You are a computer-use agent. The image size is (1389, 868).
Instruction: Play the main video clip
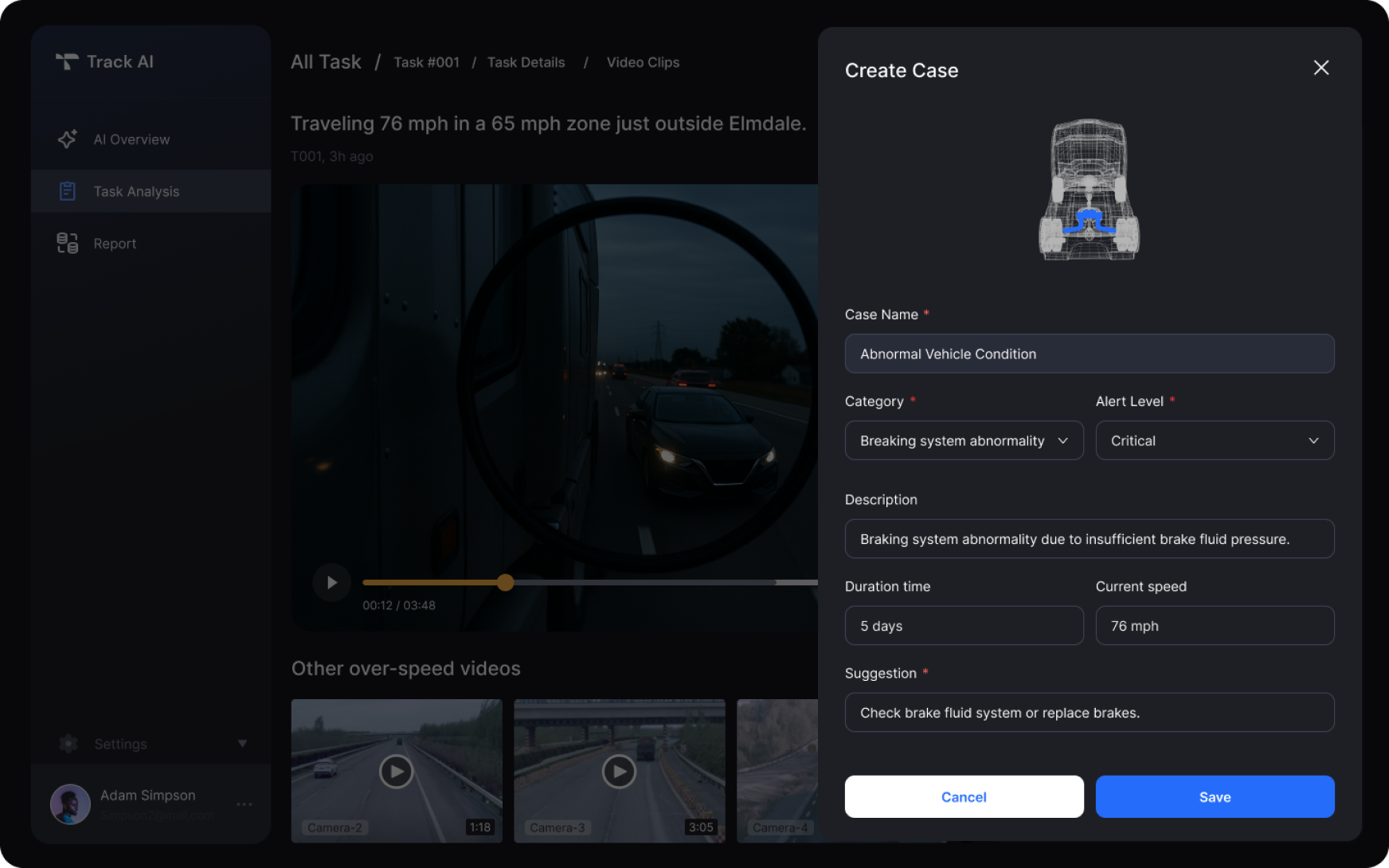pos(331,583)
